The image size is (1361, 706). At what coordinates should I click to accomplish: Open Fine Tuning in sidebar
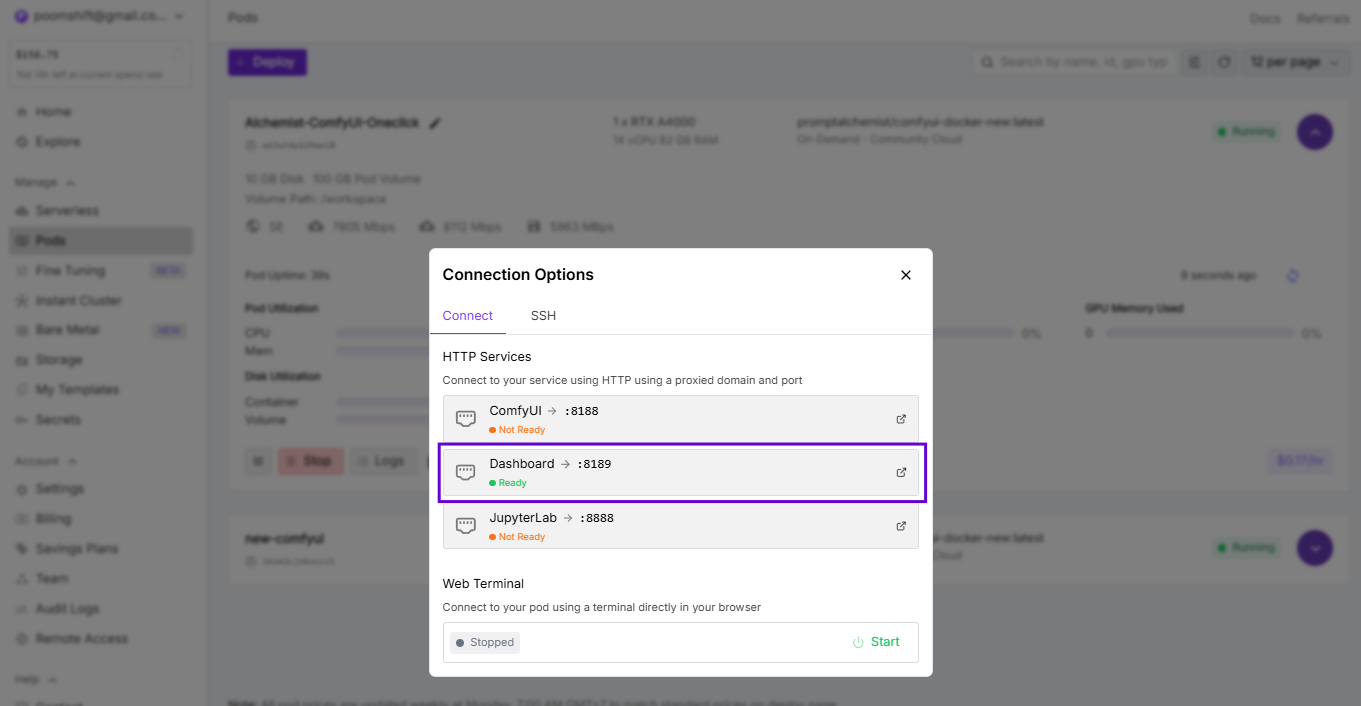70,271
